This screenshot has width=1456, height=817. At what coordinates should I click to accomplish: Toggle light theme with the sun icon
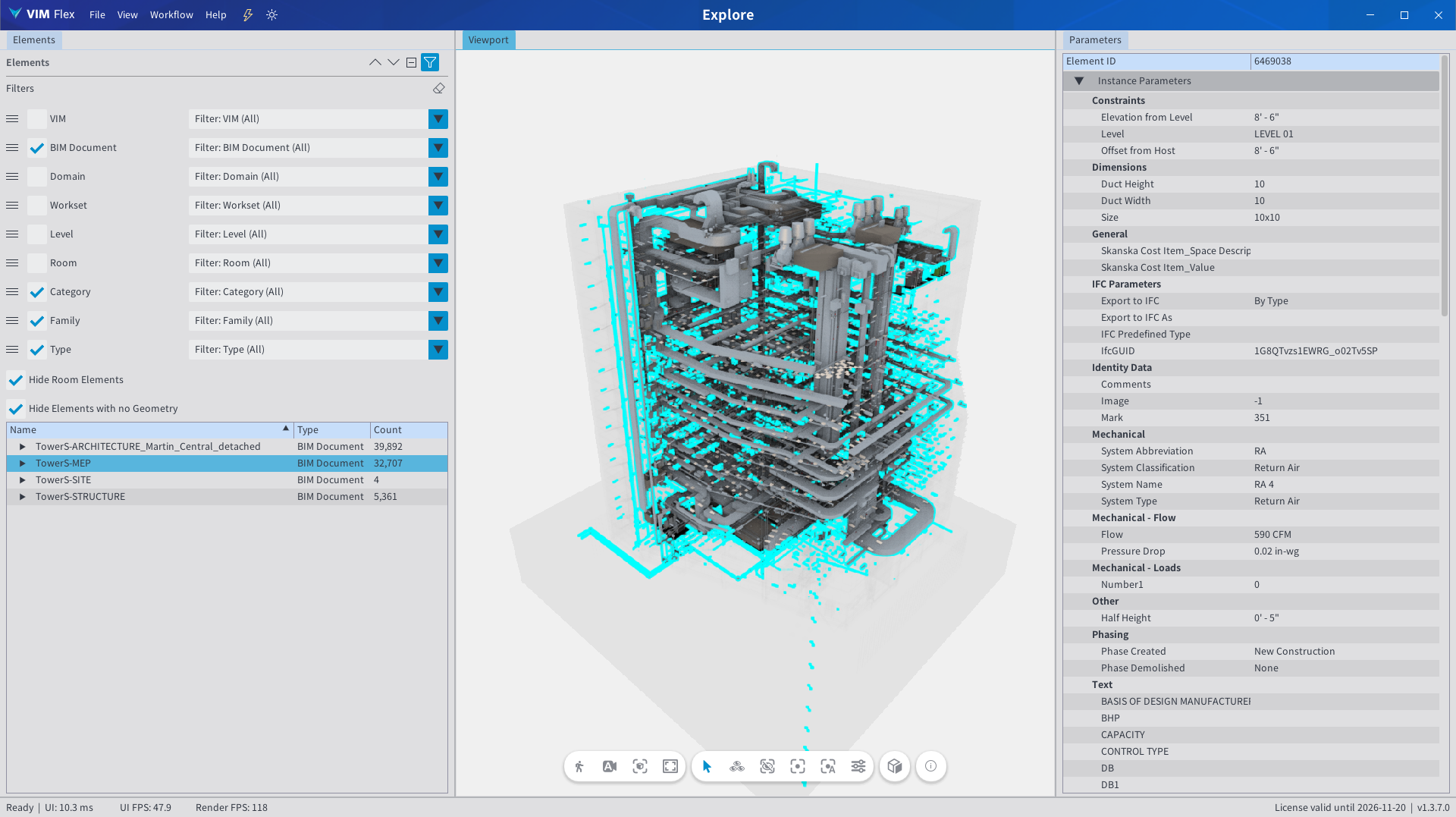coord(272,14)
